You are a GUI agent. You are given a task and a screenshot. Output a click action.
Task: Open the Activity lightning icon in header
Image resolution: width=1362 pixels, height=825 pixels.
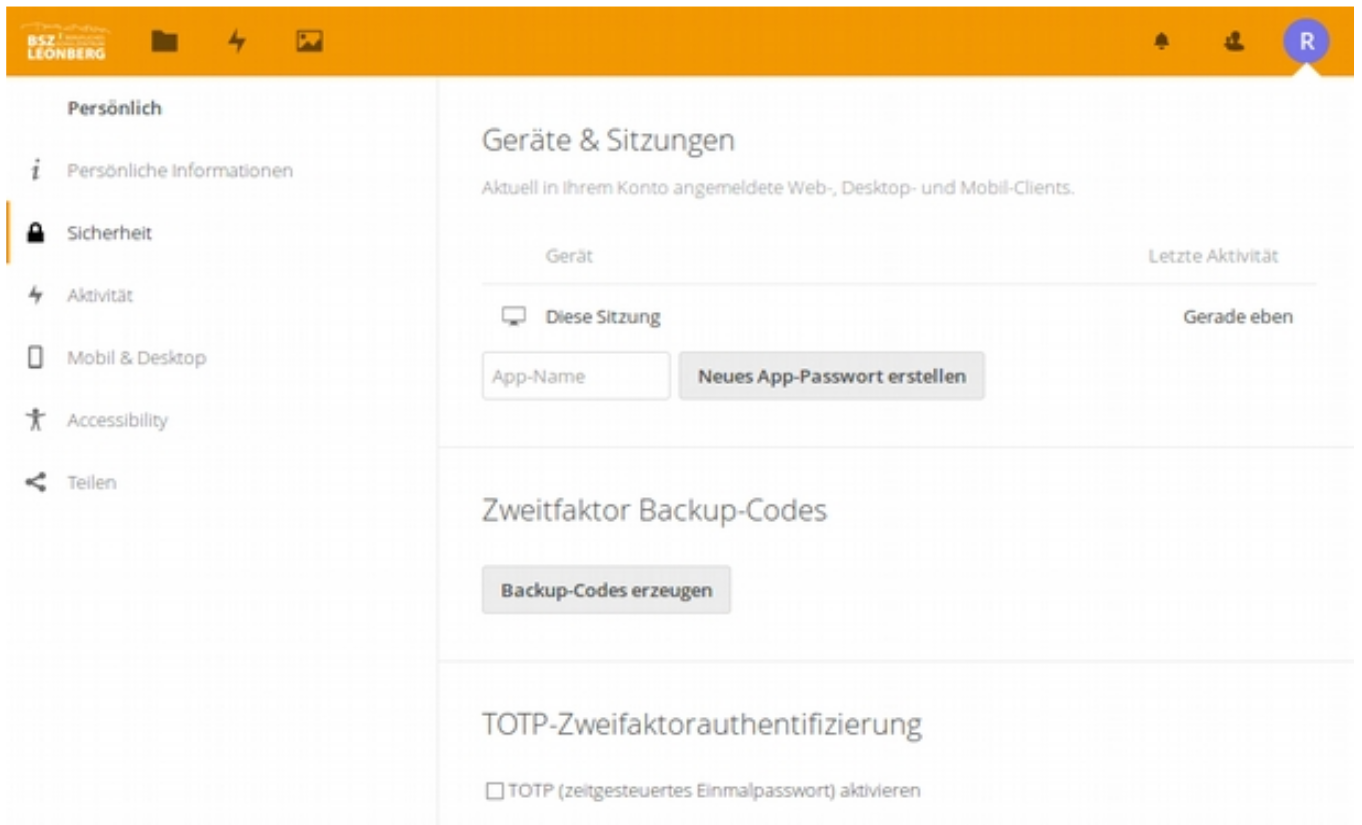click(x=236, y=41)
